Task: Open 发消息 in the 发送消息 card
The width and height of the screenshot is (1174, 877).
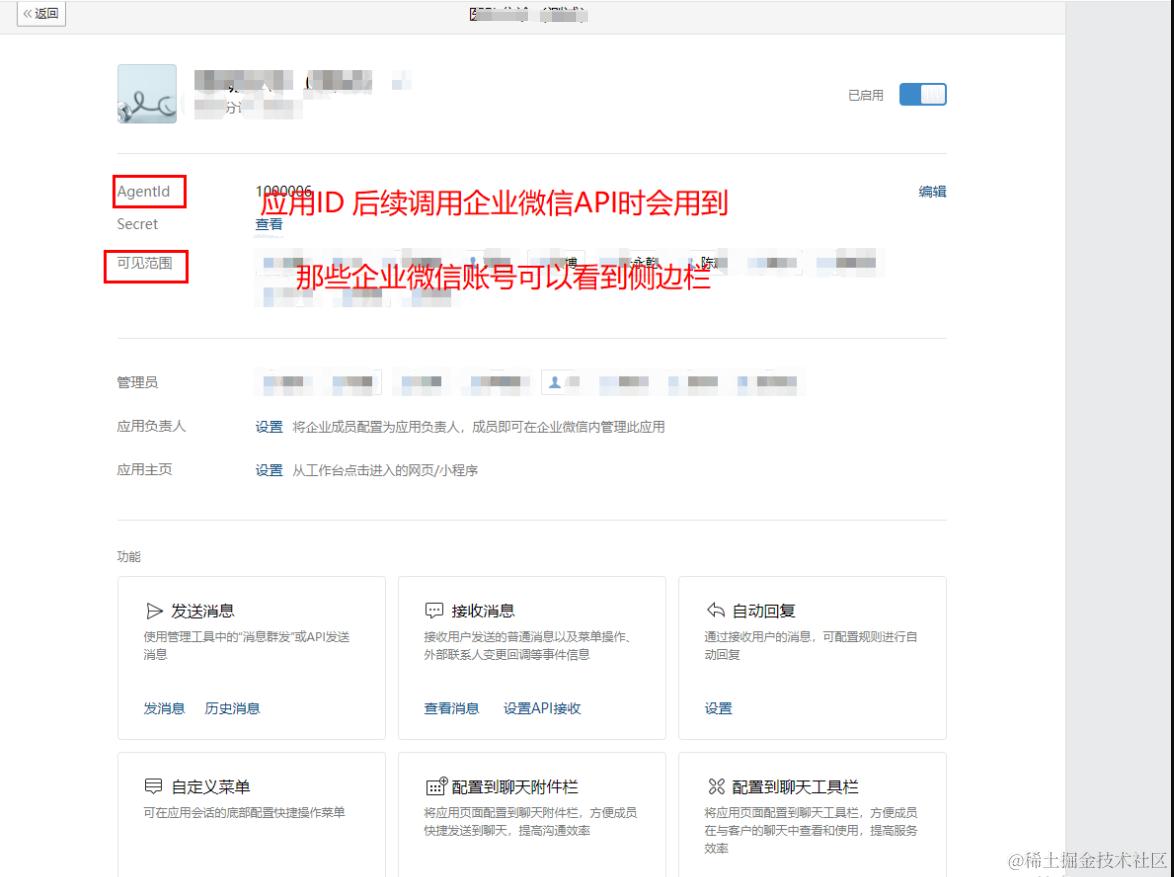Action: pos(164,708)
